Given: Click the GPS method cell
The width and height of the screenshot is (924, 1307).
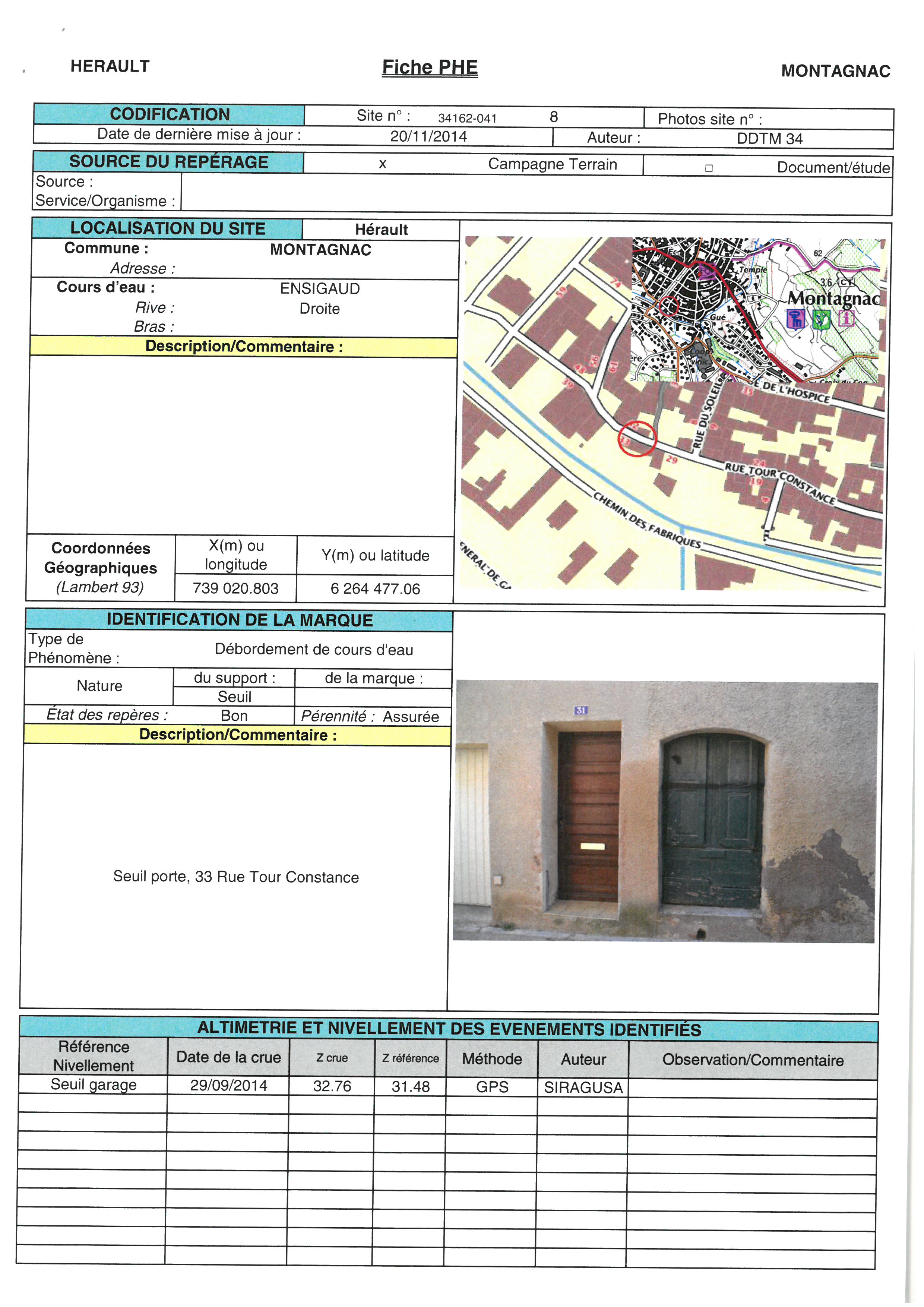Looking at the screenshot, I should tap(492, 1087).
